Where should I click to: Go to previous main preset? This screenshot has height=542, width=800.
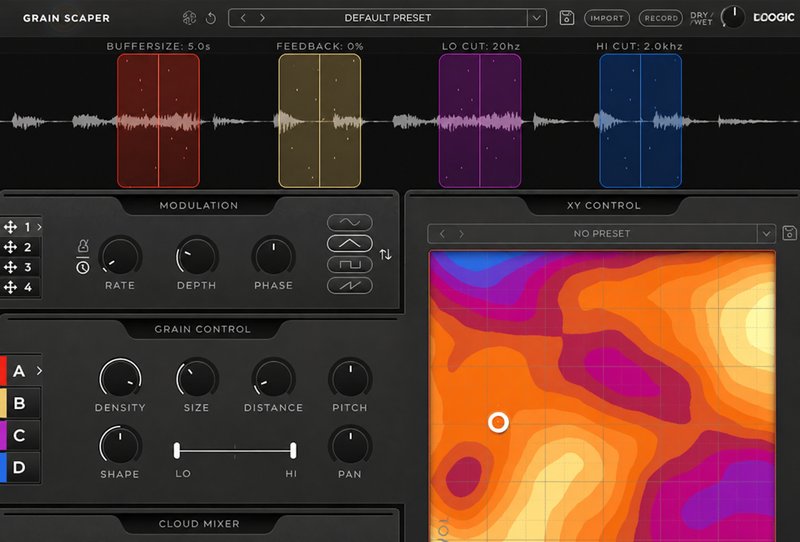coord(243,18)
